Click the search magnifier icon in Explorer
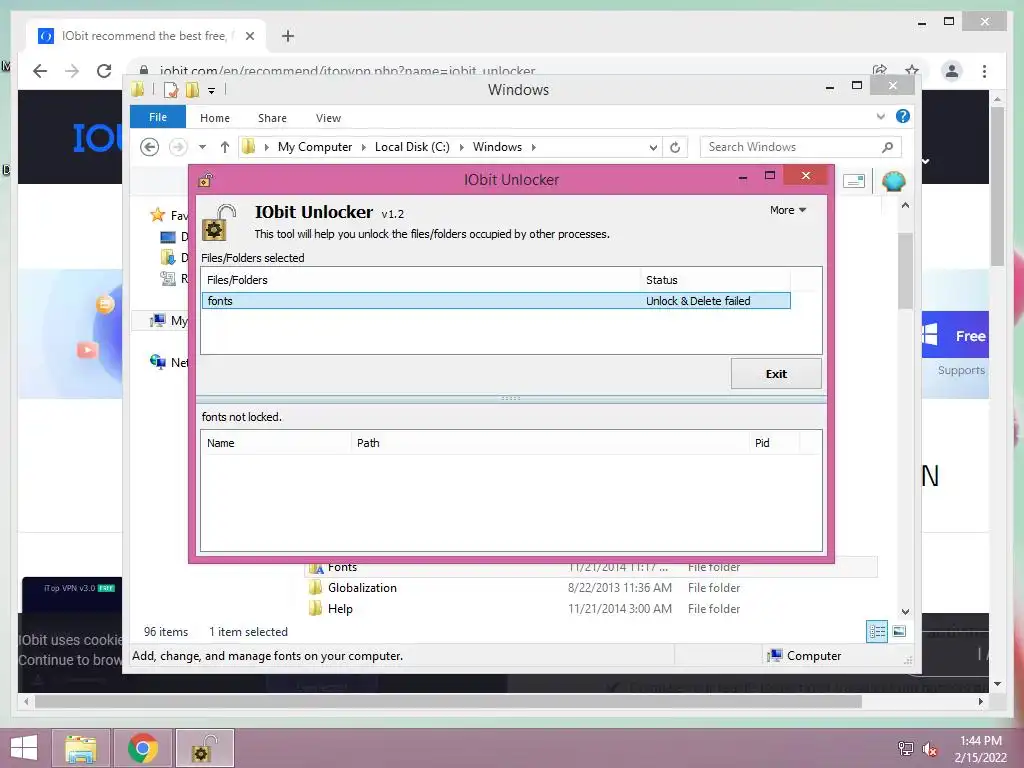This screenshot has width=1024, height=768. click(x=888, y=147)
